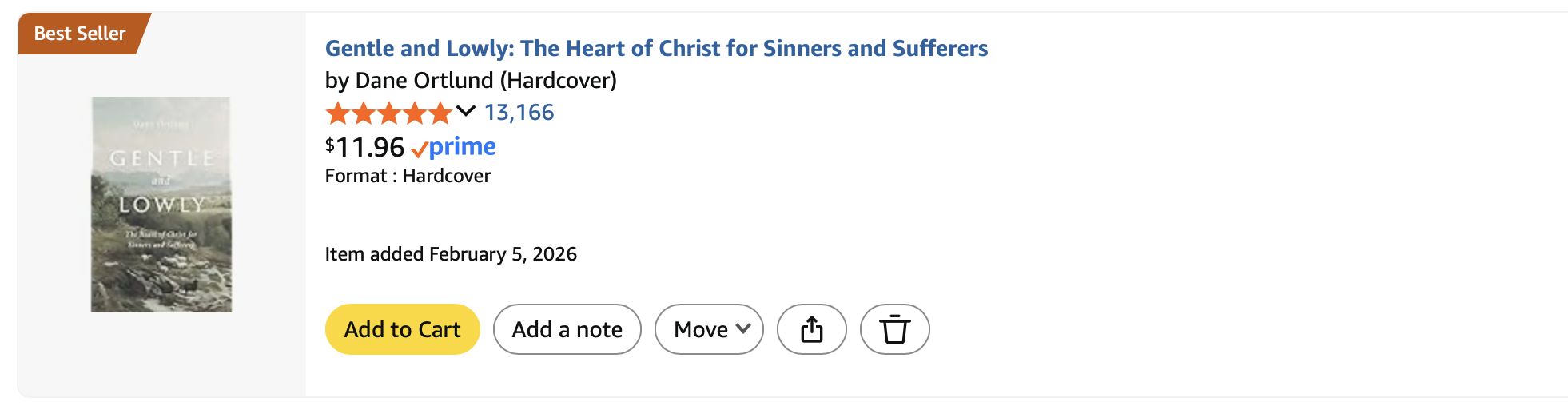
Task: Click the orange prime checkmark
Action: click(419, 149)
